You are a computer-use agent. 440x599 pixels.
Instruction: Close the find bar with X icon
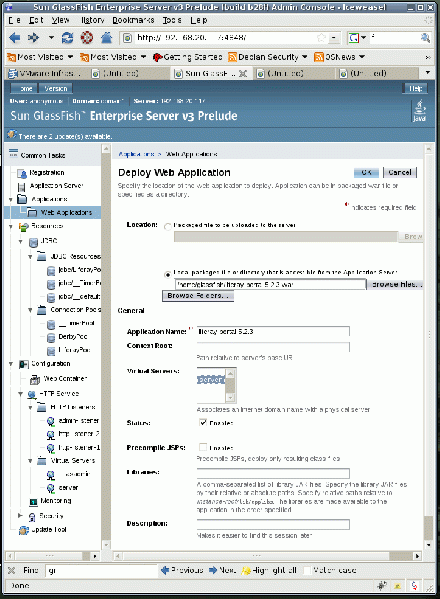tap(11, 570)
